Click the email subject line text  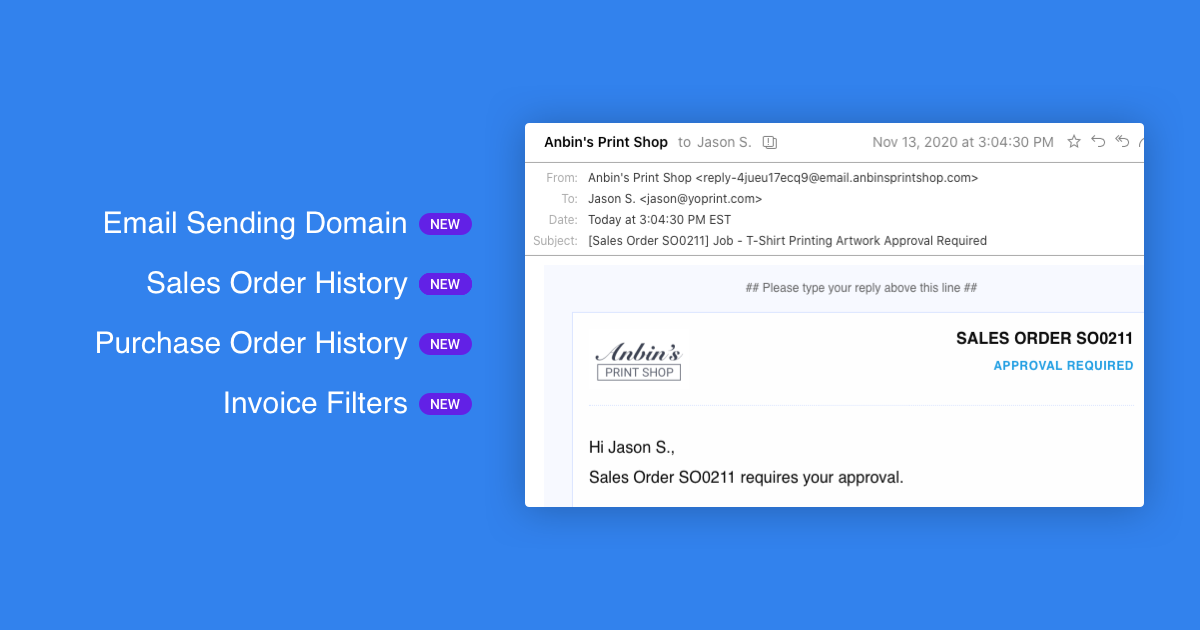click(x=787, y=241)
